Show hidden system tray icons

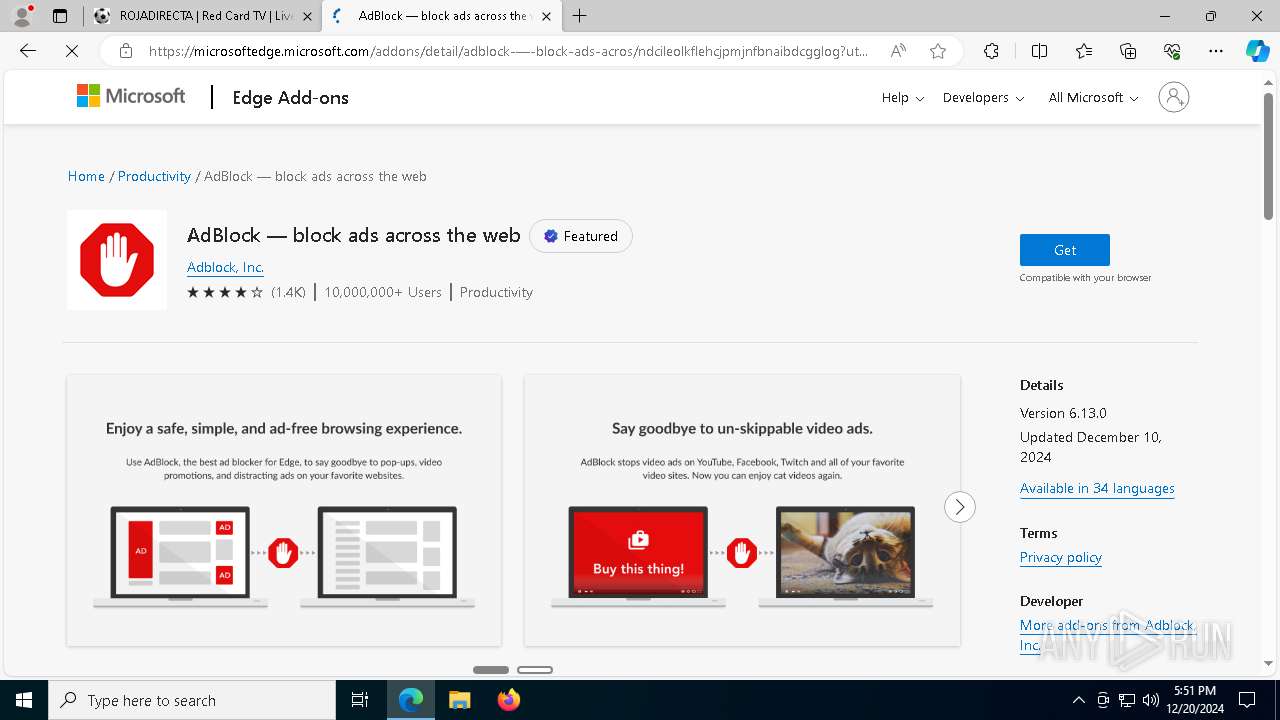(x=1078, y=700)
